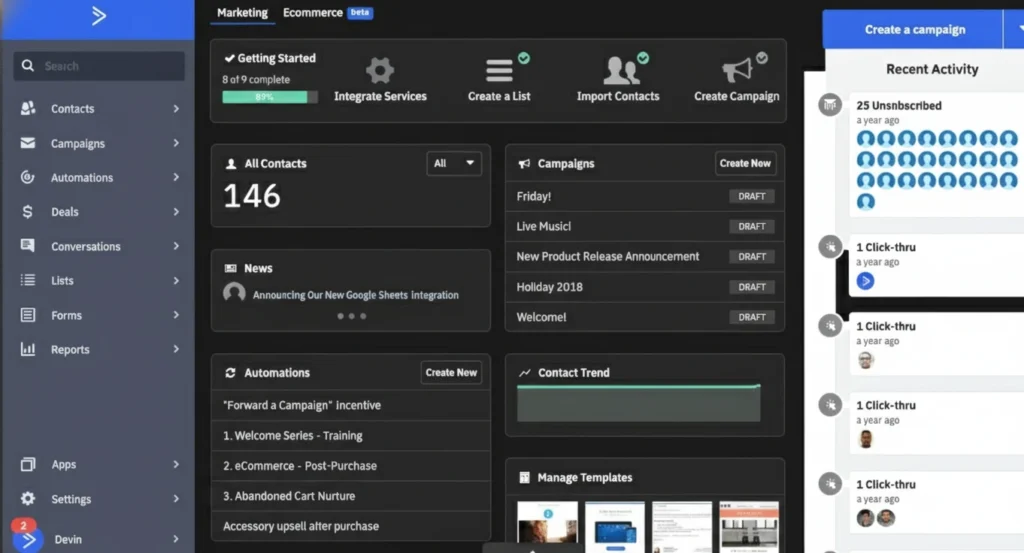Click the Getting Started 89% progress bar

270,97
